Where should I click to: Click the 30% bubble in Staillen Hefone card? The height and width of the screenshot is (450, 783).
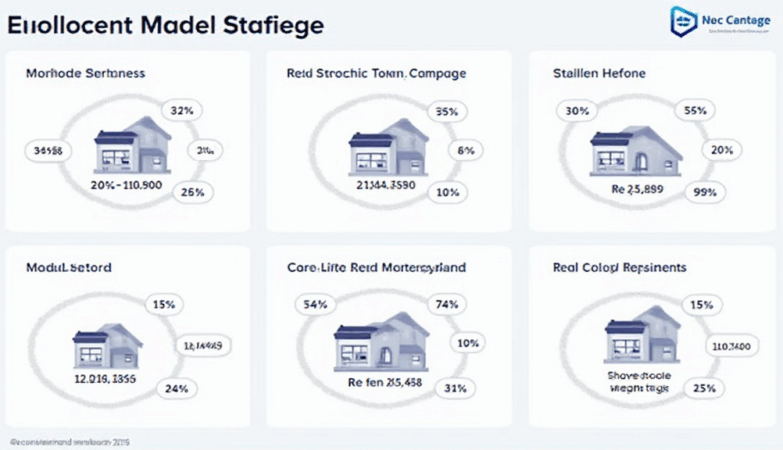pyautogui.click(x=577, y=111)
